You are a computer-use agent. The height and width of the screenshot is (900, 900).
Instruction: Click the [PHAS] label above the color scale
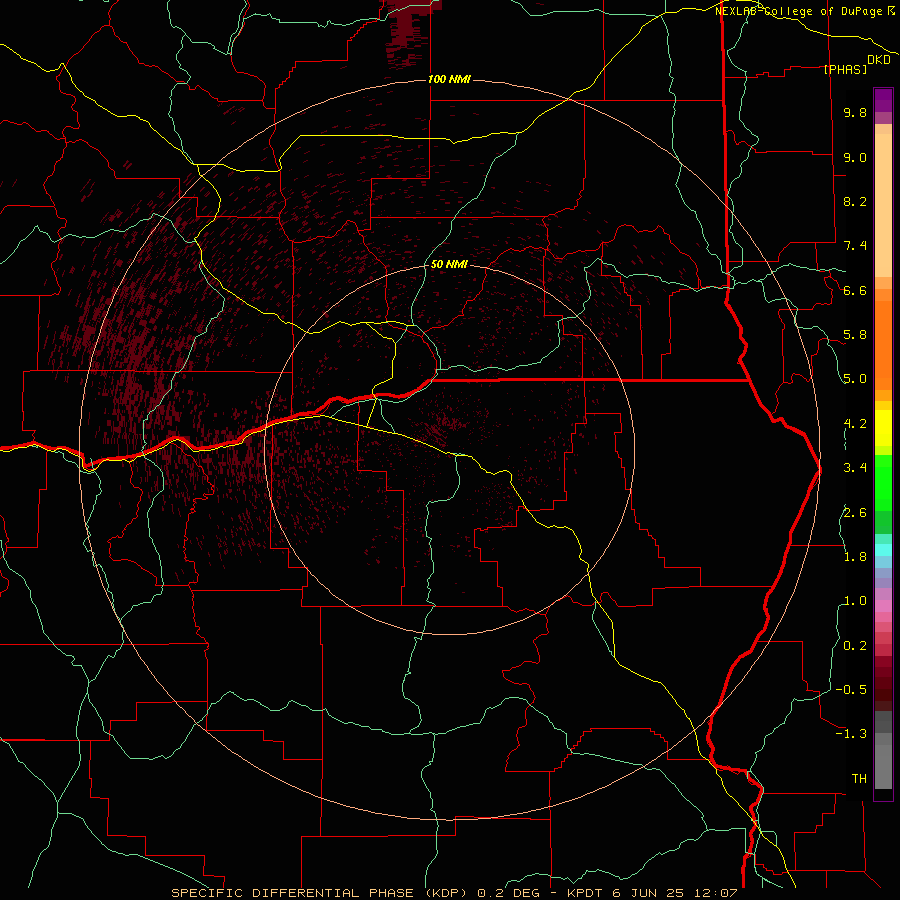(x=845, y=70)
